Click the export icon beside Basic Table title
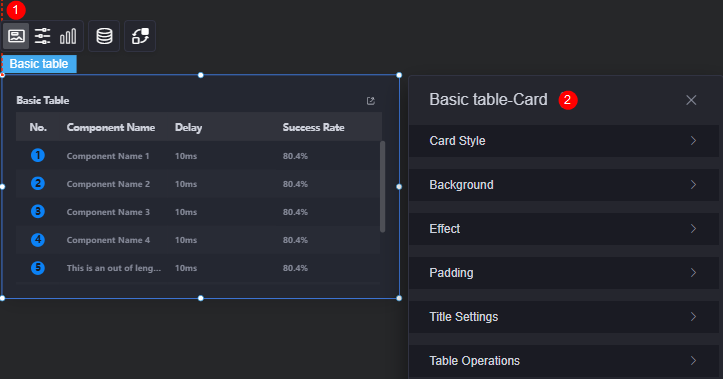This screenshot has width=723, height=379. tap(371, 101)
